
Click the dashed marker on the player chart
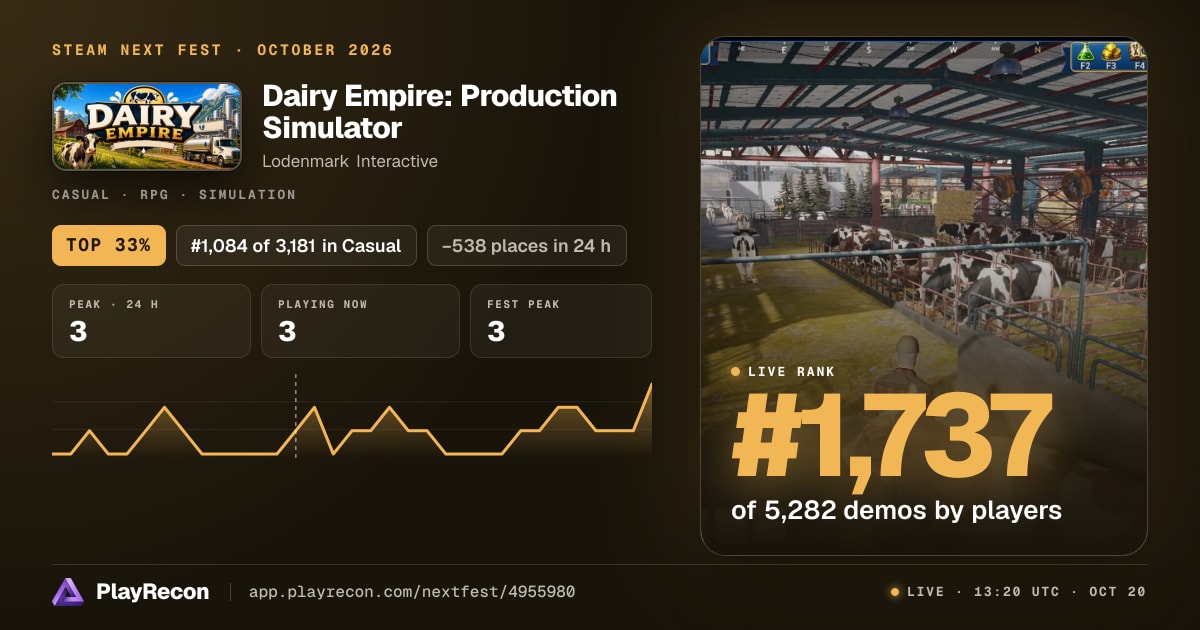pos(296,416)
